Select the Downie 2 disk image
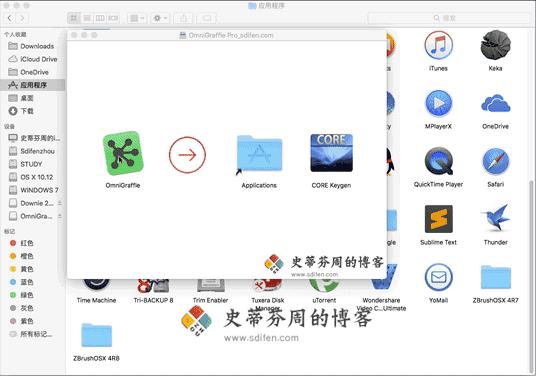 32,203
